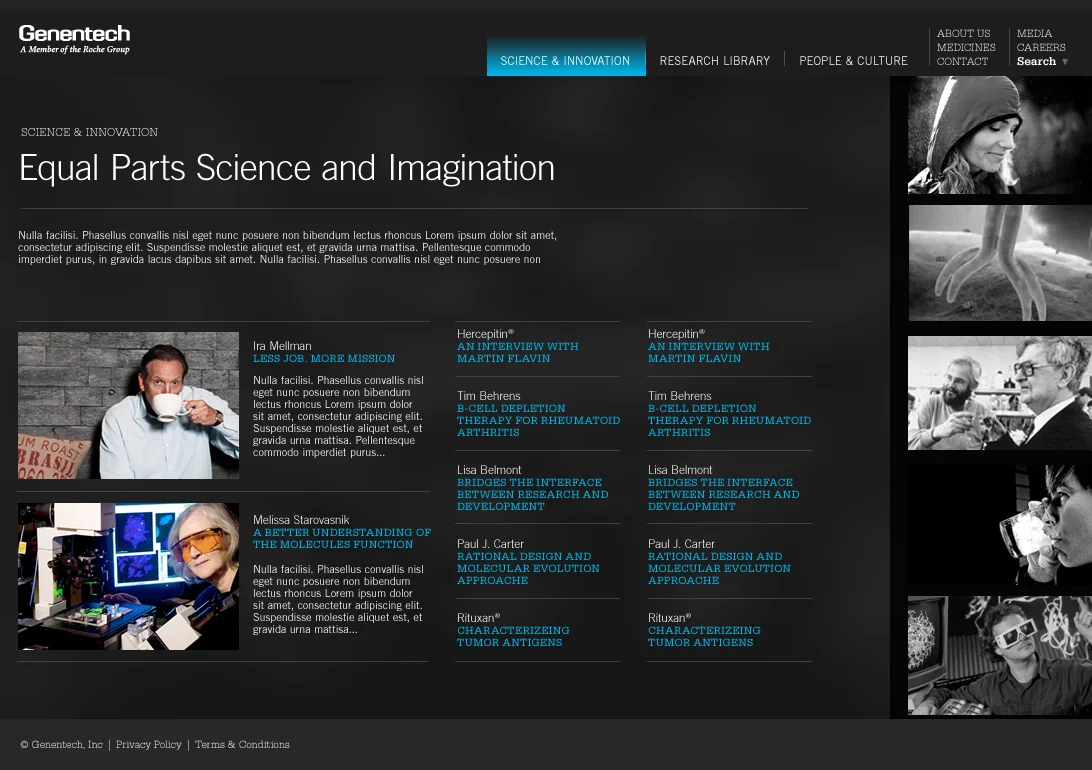Click 'Rituxan' in right column
1092x770 pixels.
pos(669,618)
